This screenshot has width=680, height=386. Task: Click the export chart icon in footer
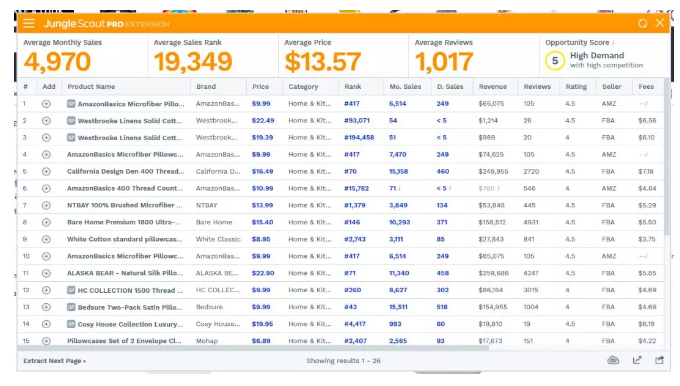pos(637,360)
